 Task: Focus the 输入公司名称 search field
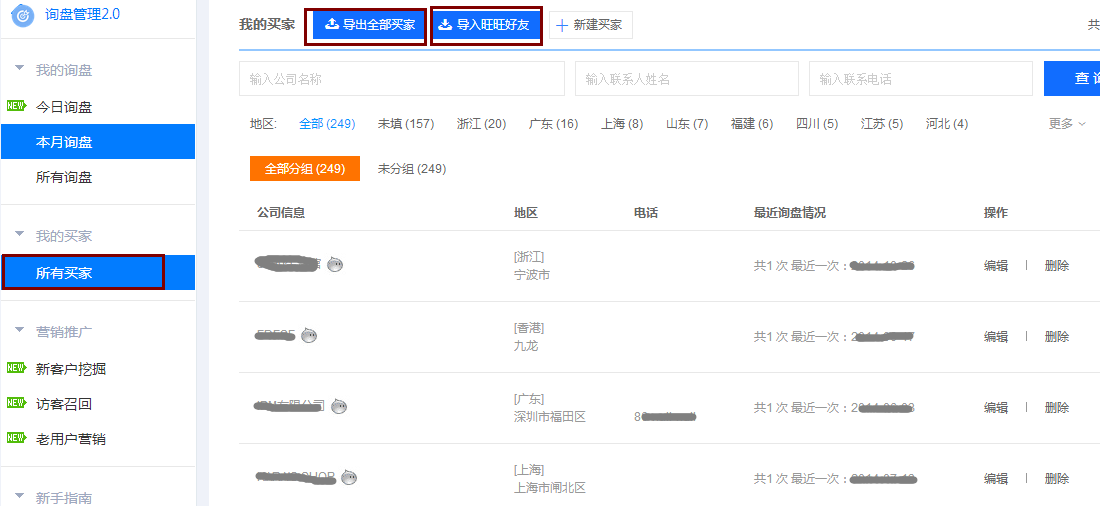click(x=402, y=79)
